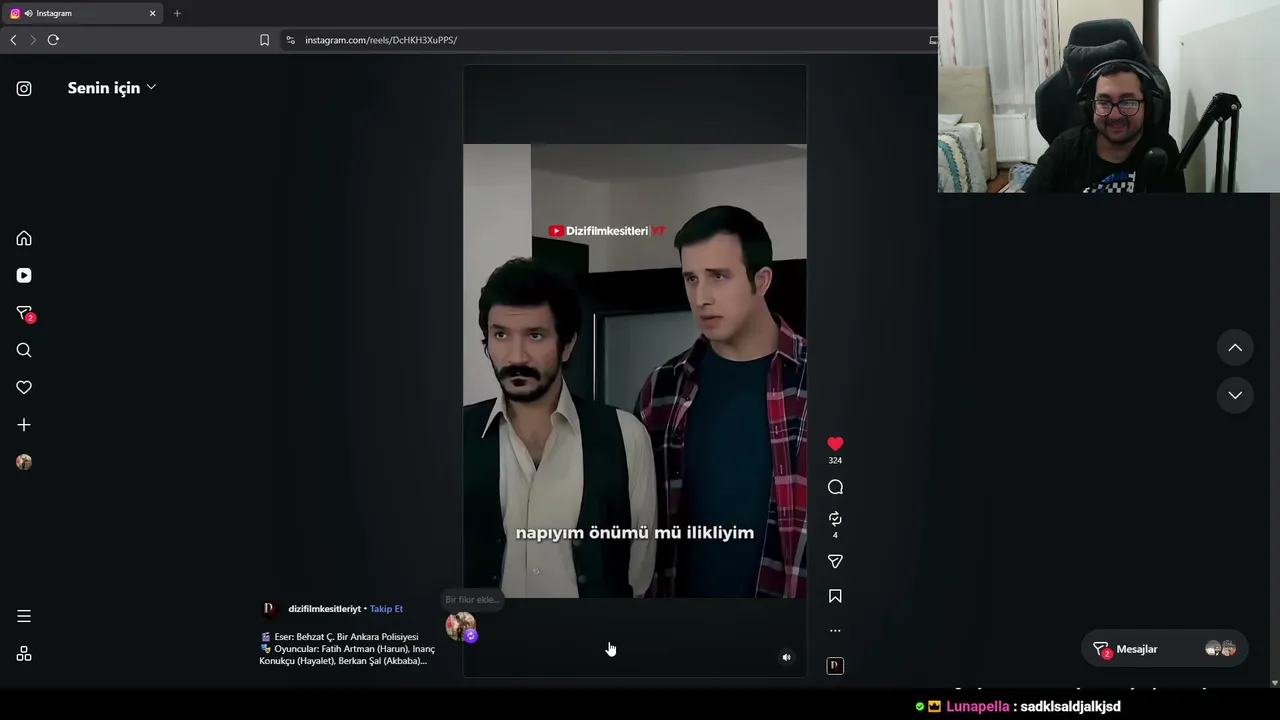
Task: Click the reel video to pause playback
Action: (x=634, y=371)
